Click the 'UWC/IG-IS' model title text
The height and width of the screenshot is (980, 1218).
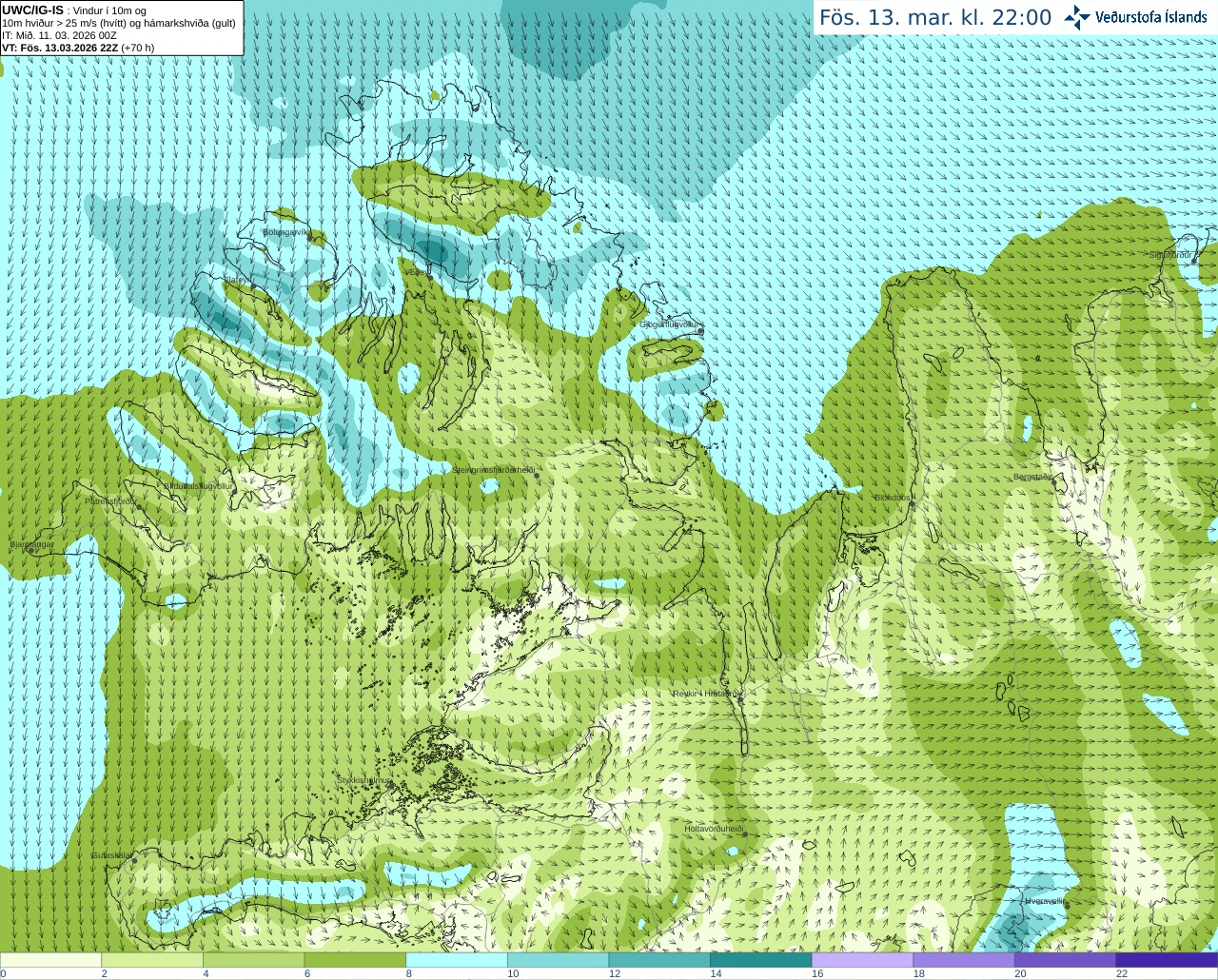(33, 10)
